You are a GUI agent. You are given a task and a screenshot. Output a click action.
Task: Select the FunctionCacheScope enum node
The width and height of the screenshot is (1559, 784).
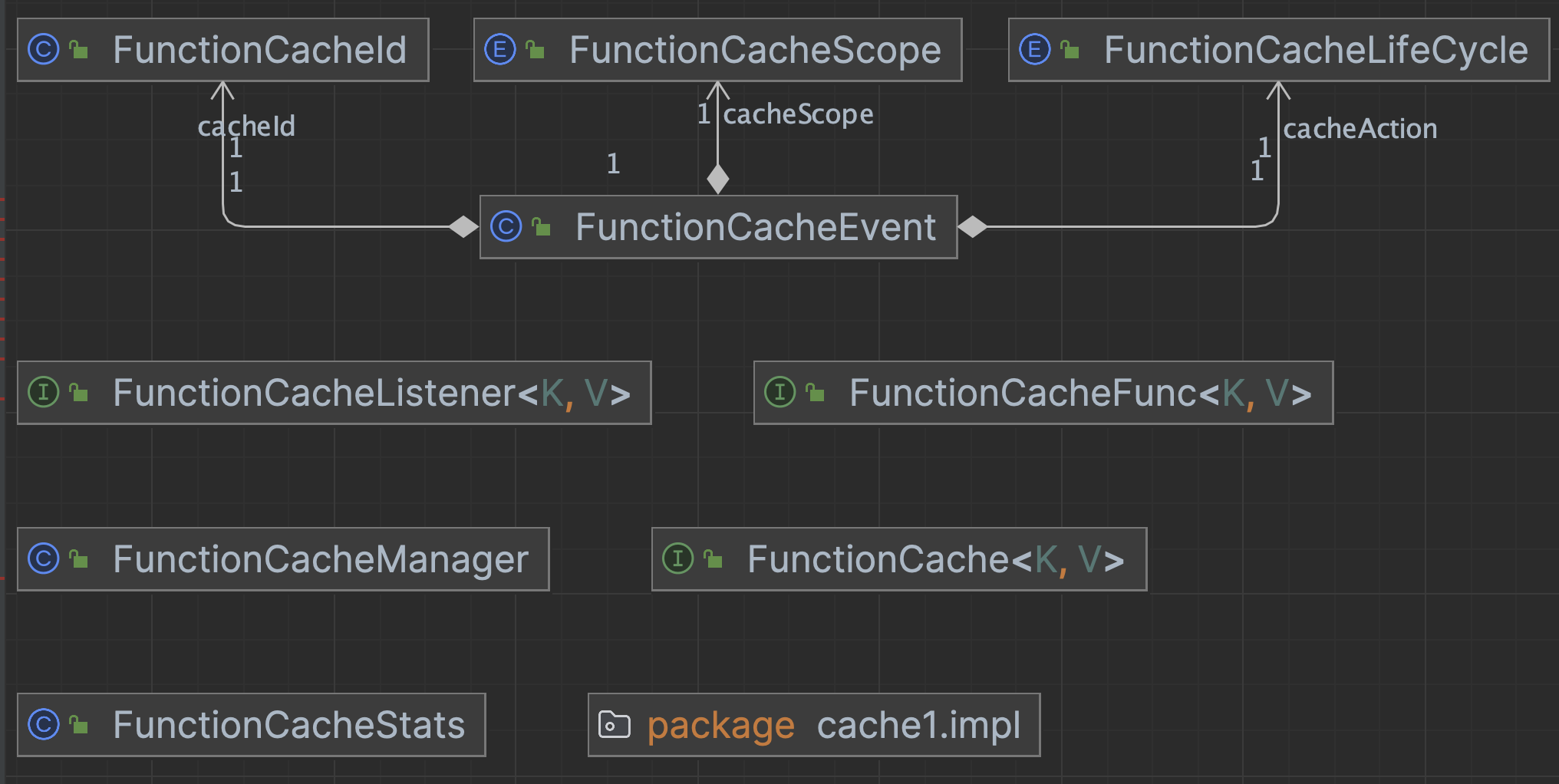click(x=755, y=51)
